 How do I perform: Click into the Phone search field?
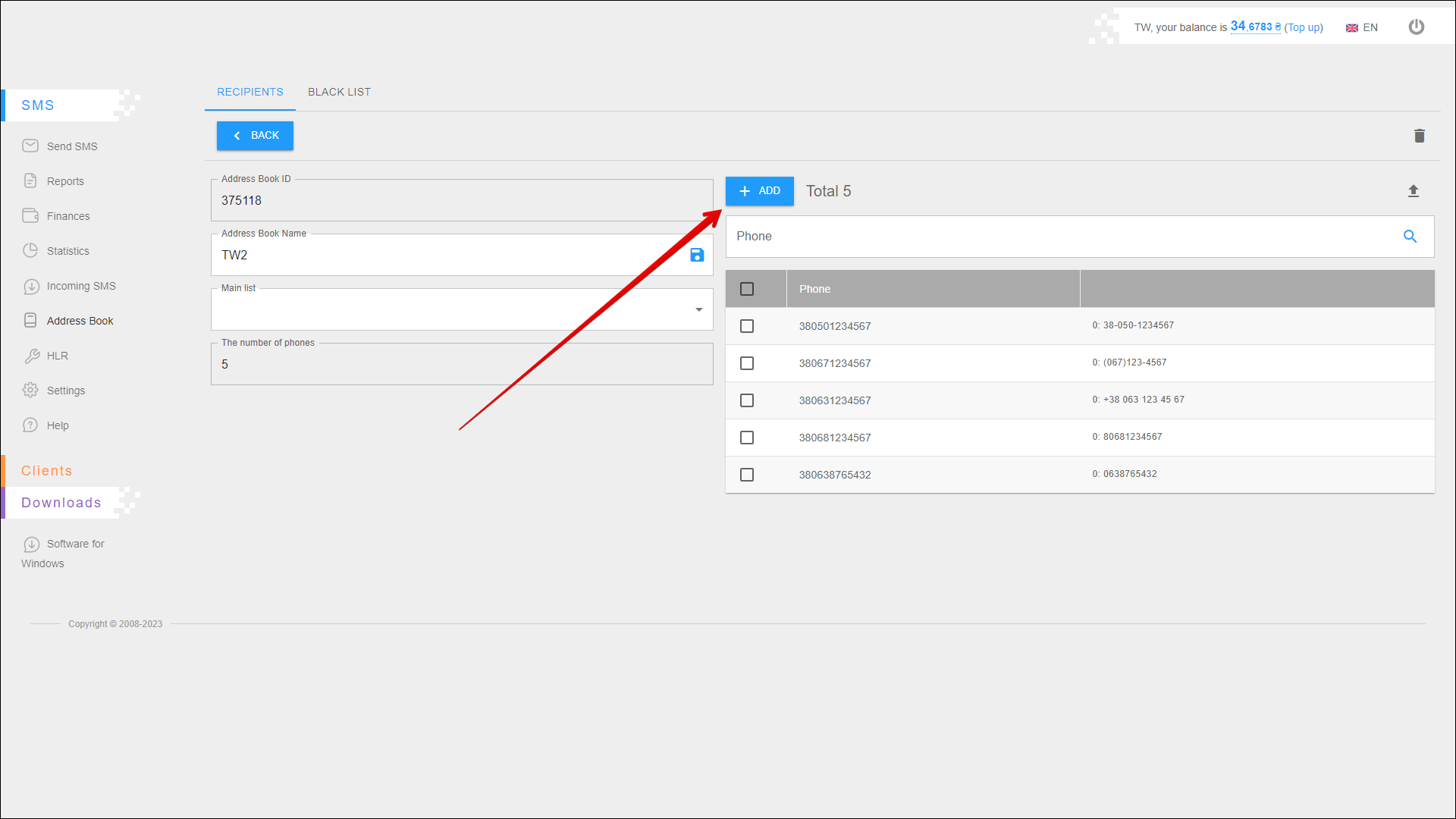[x=1062, y=237]
